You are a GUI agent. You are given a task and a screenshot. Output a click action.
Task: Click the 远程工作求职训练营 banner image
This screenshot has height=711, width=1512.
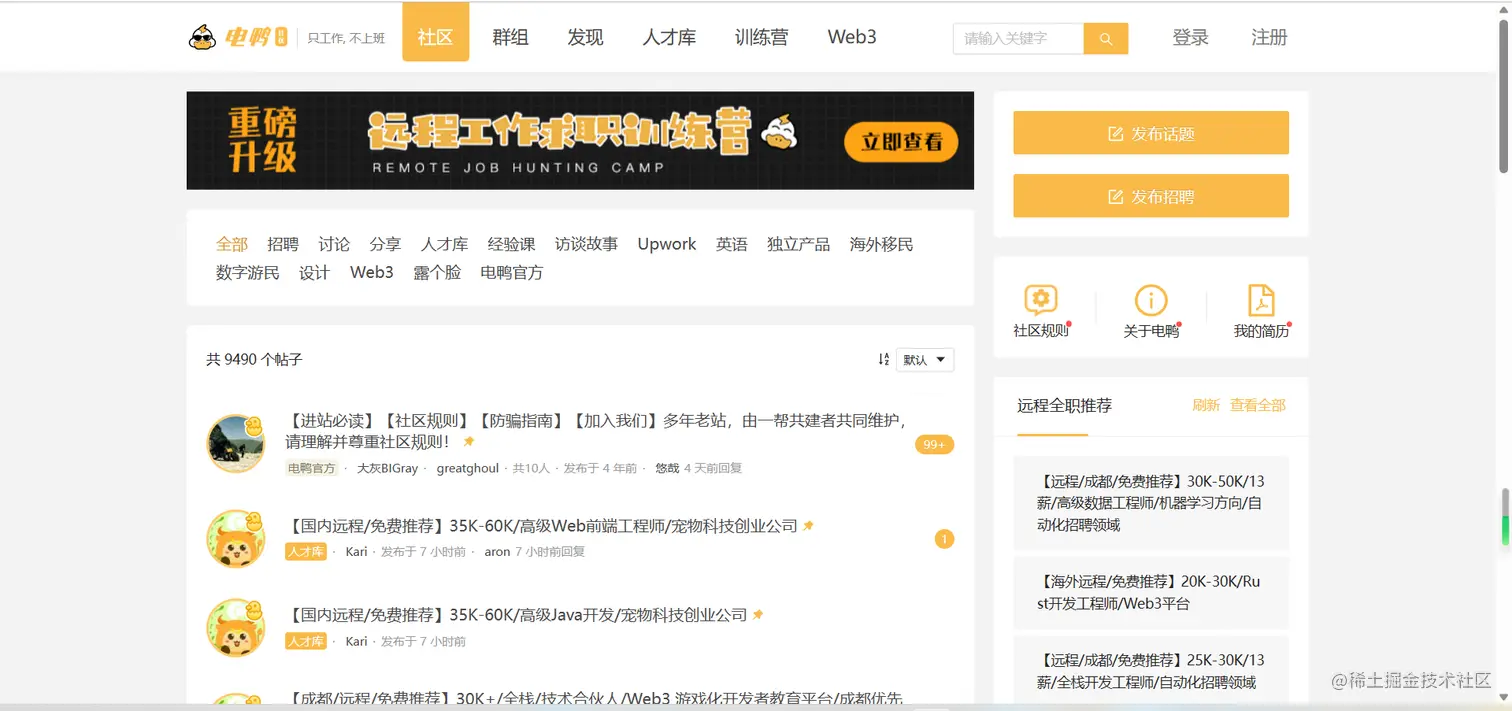point(580,140)
